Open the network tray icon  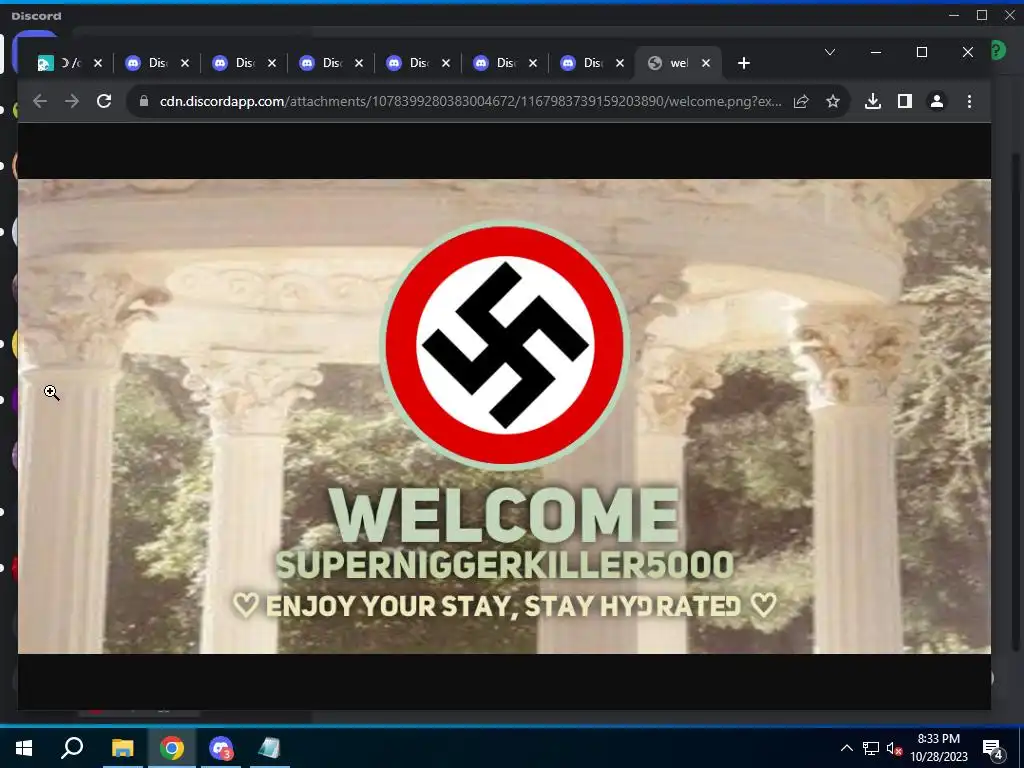871,748
